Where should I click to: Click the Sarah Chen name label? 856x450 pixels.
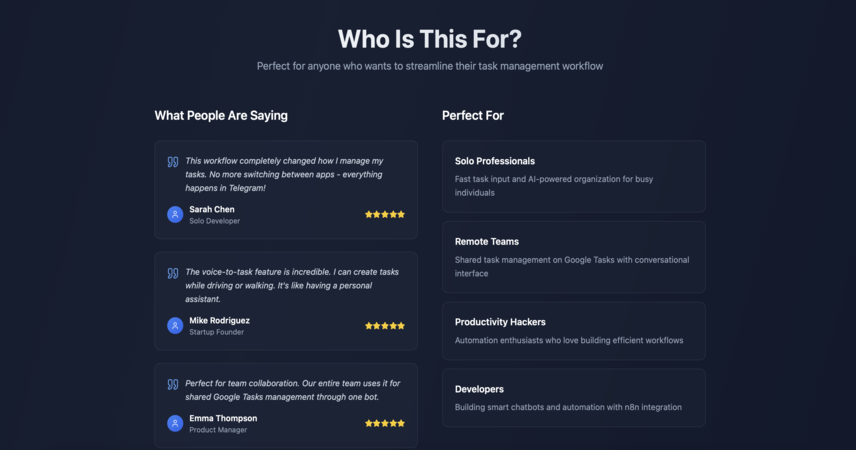[212, 209]
